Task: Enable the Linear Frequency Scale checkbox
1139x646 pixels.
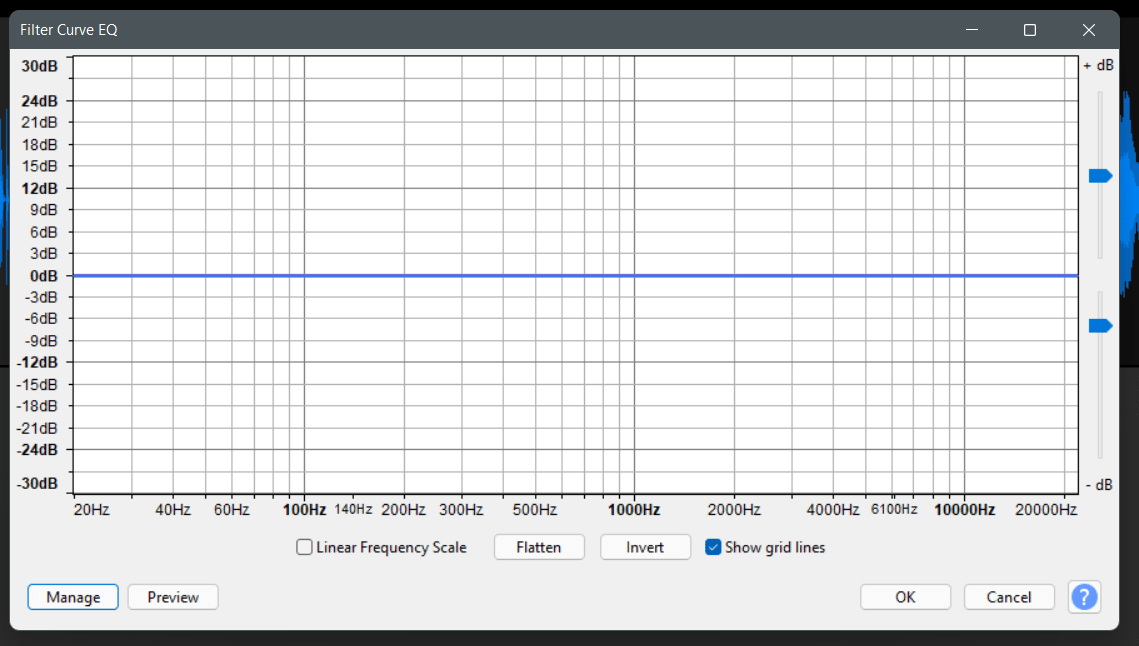Action: (x=303, y=547)
